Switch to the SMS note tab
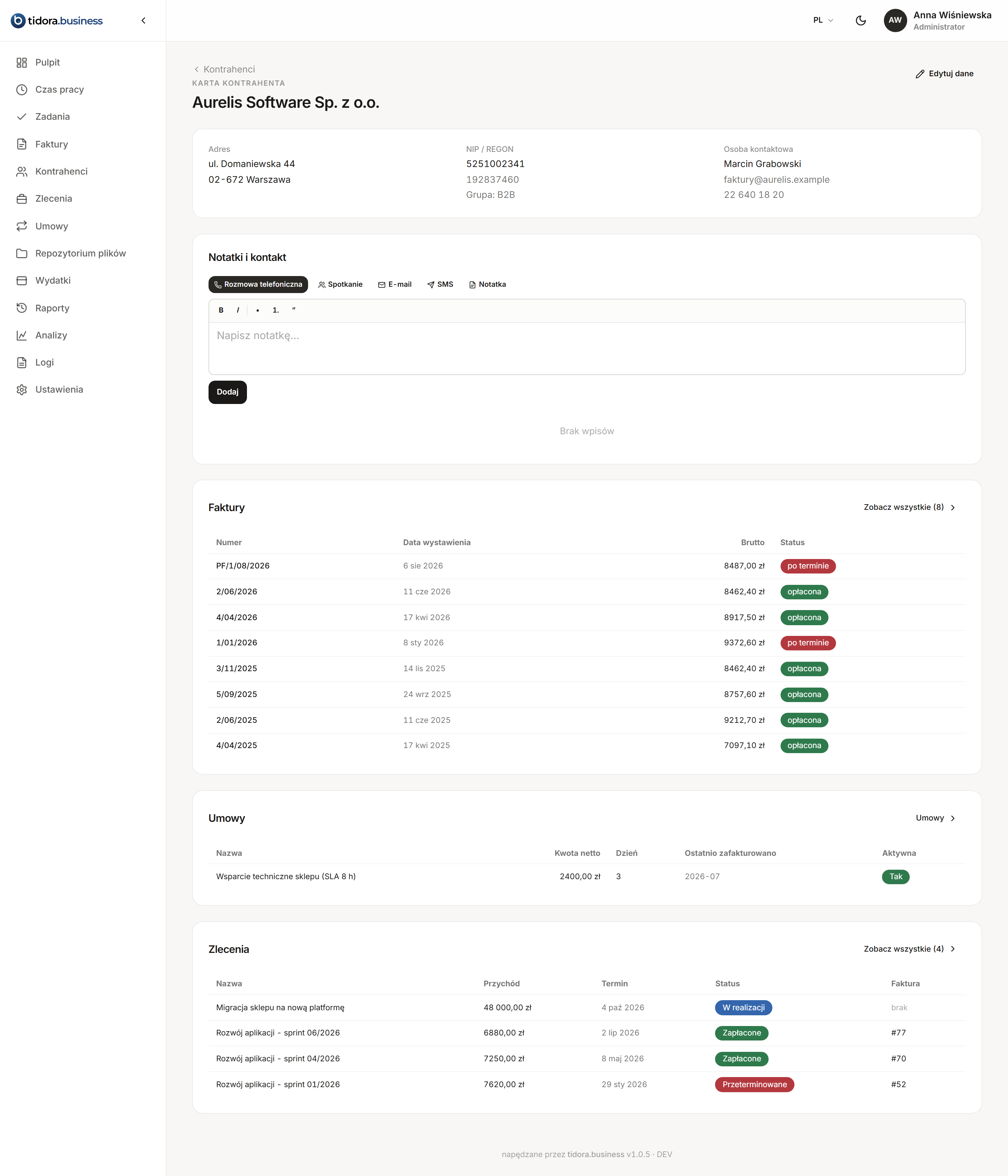Screen dimensions: 1008x1176 point(440,284)
